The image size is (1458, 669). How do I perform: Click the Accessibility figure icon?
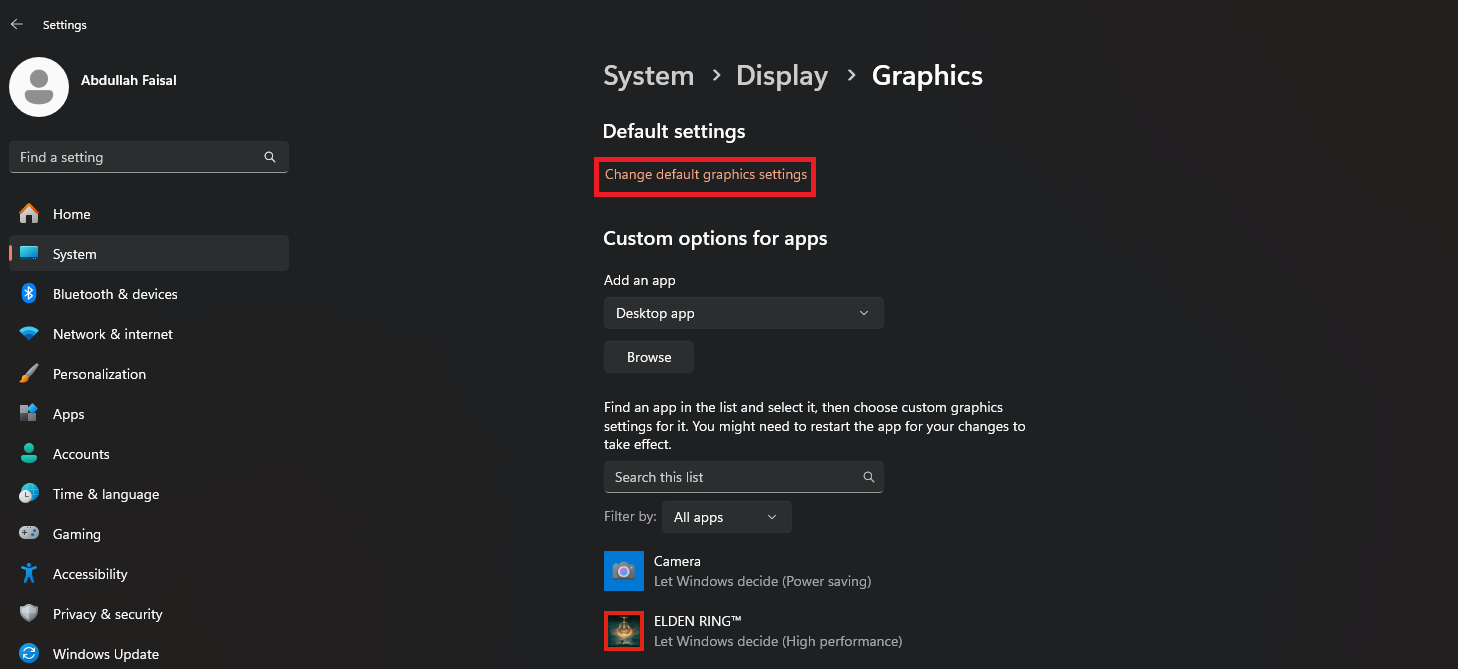[29, 574]
